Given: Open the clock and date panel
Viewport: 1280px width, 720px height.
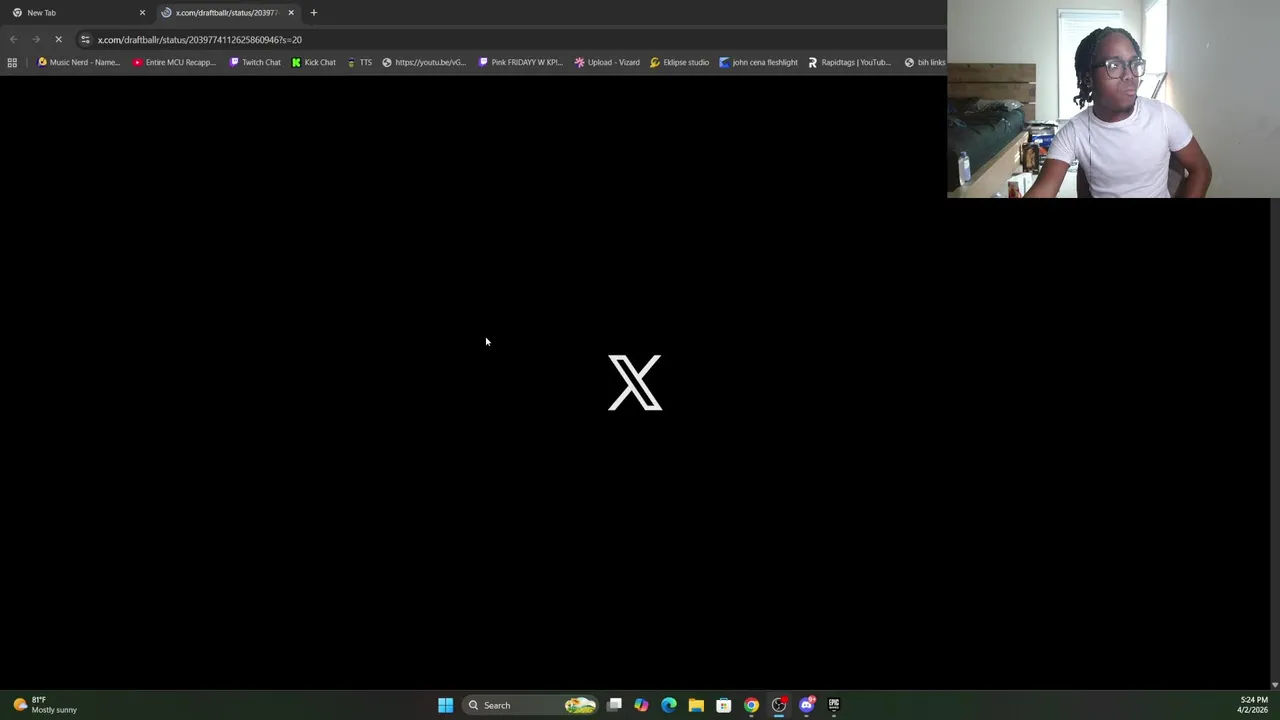Looking at the screenshot, I should pyautogui.click(x=1253, y=705).
